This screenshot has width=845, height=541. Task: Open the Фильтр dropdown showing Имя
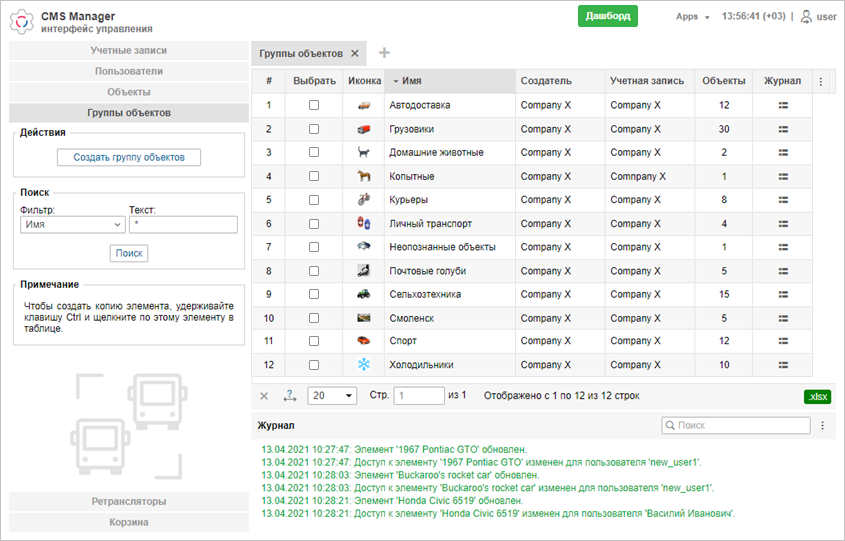[x=73, y=225]
